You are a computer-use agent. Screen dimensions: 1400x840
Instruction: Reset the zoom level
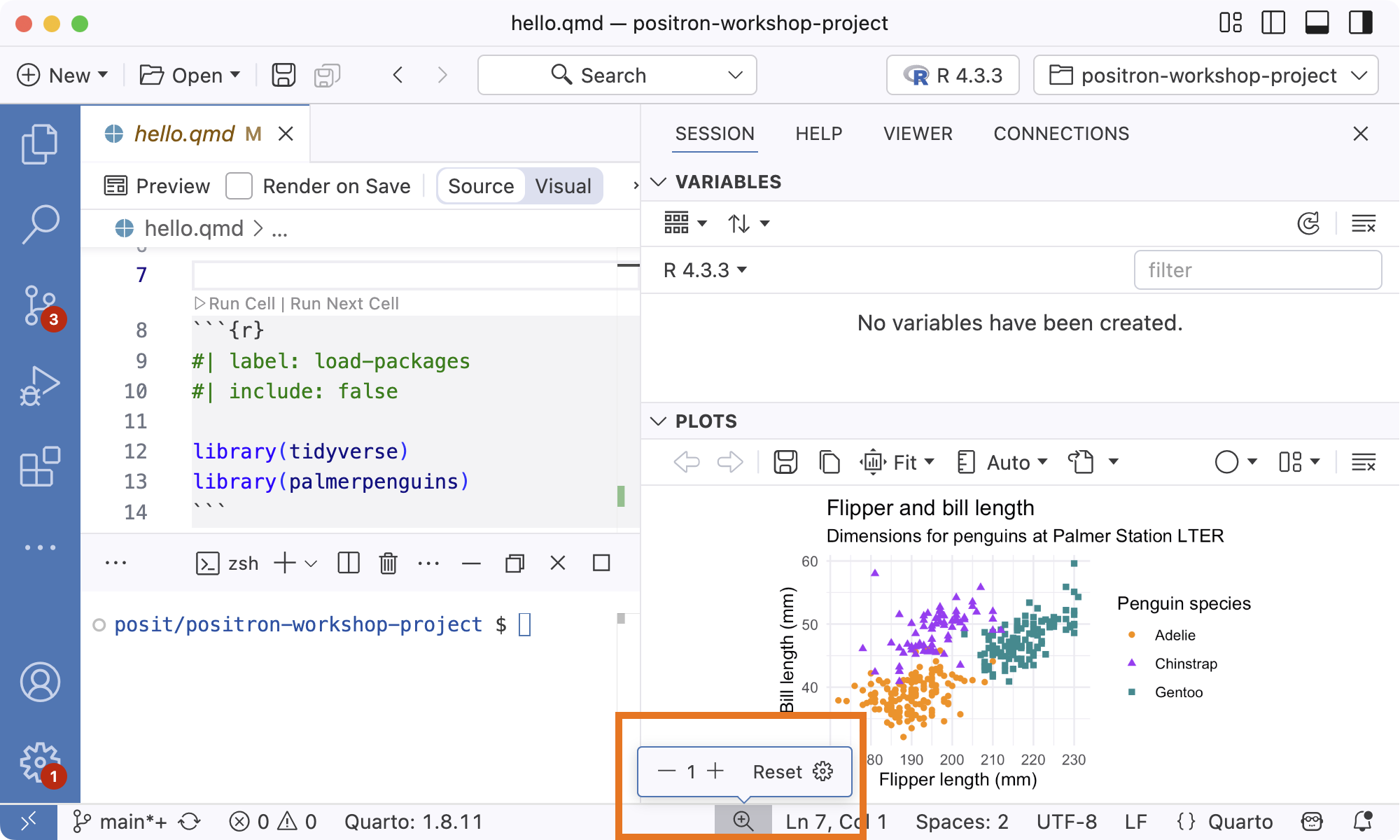[x=777, y=771]
